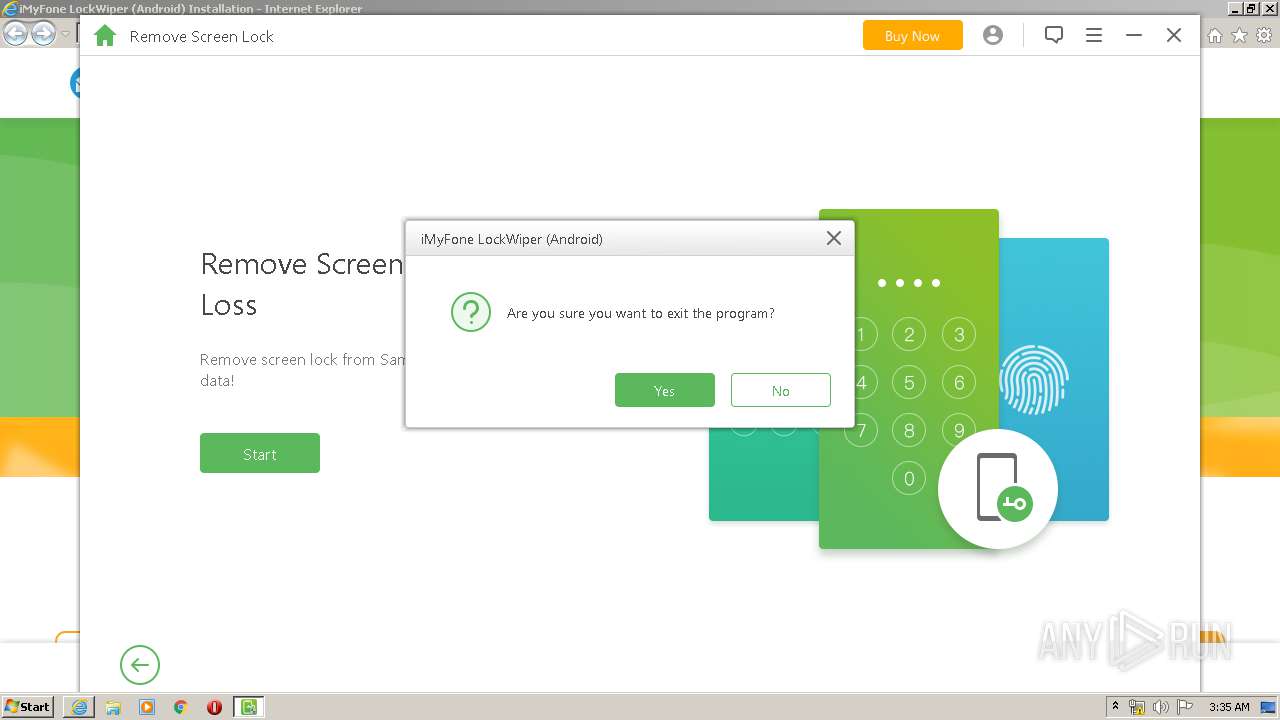Click the Show desktop button
1280x720 pixels.
(1269, 707)
